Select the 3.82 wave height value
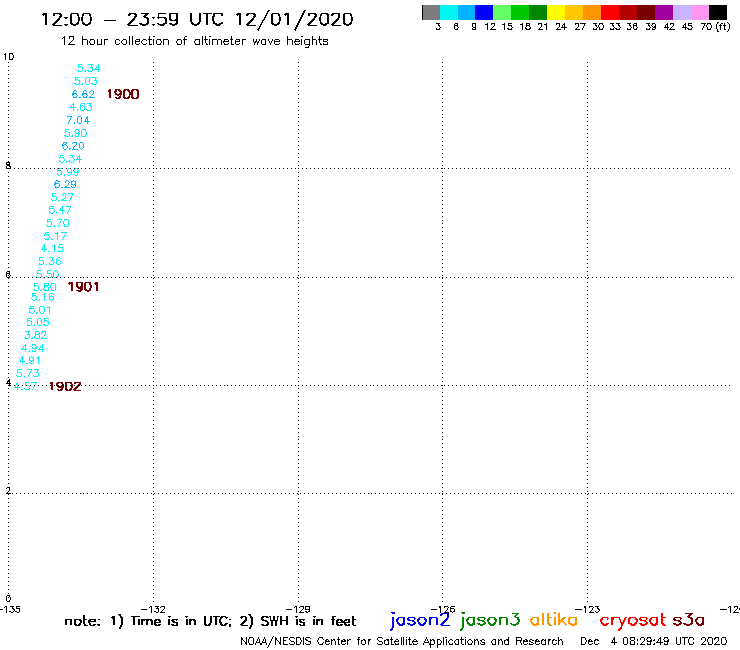Screen dimensions: 740x650 pyautogui.click(x=35, y=335)
